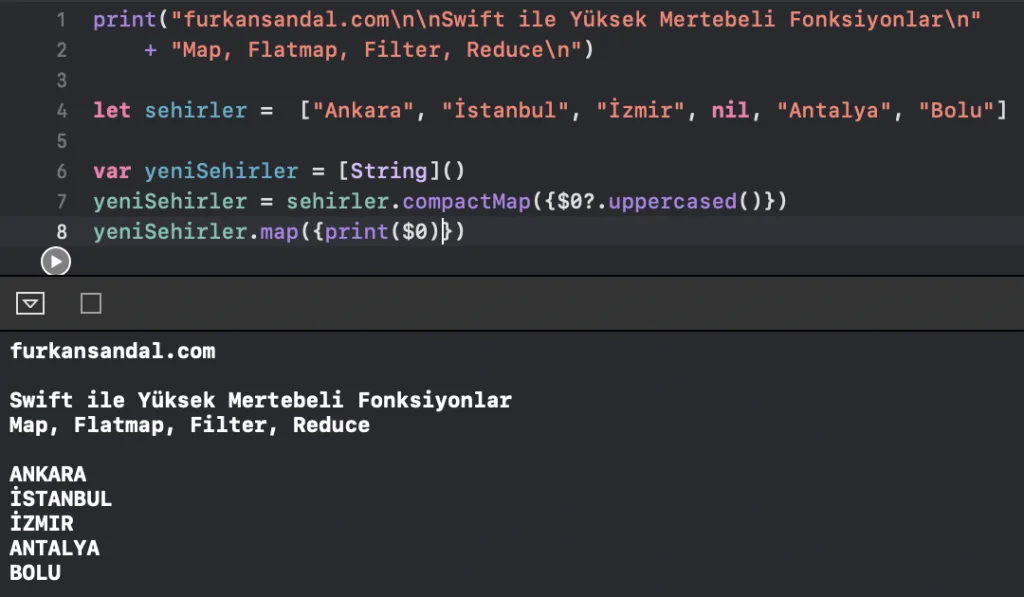Run the playground with the play button
The image size is (1024, 597).
click(56, 262)
